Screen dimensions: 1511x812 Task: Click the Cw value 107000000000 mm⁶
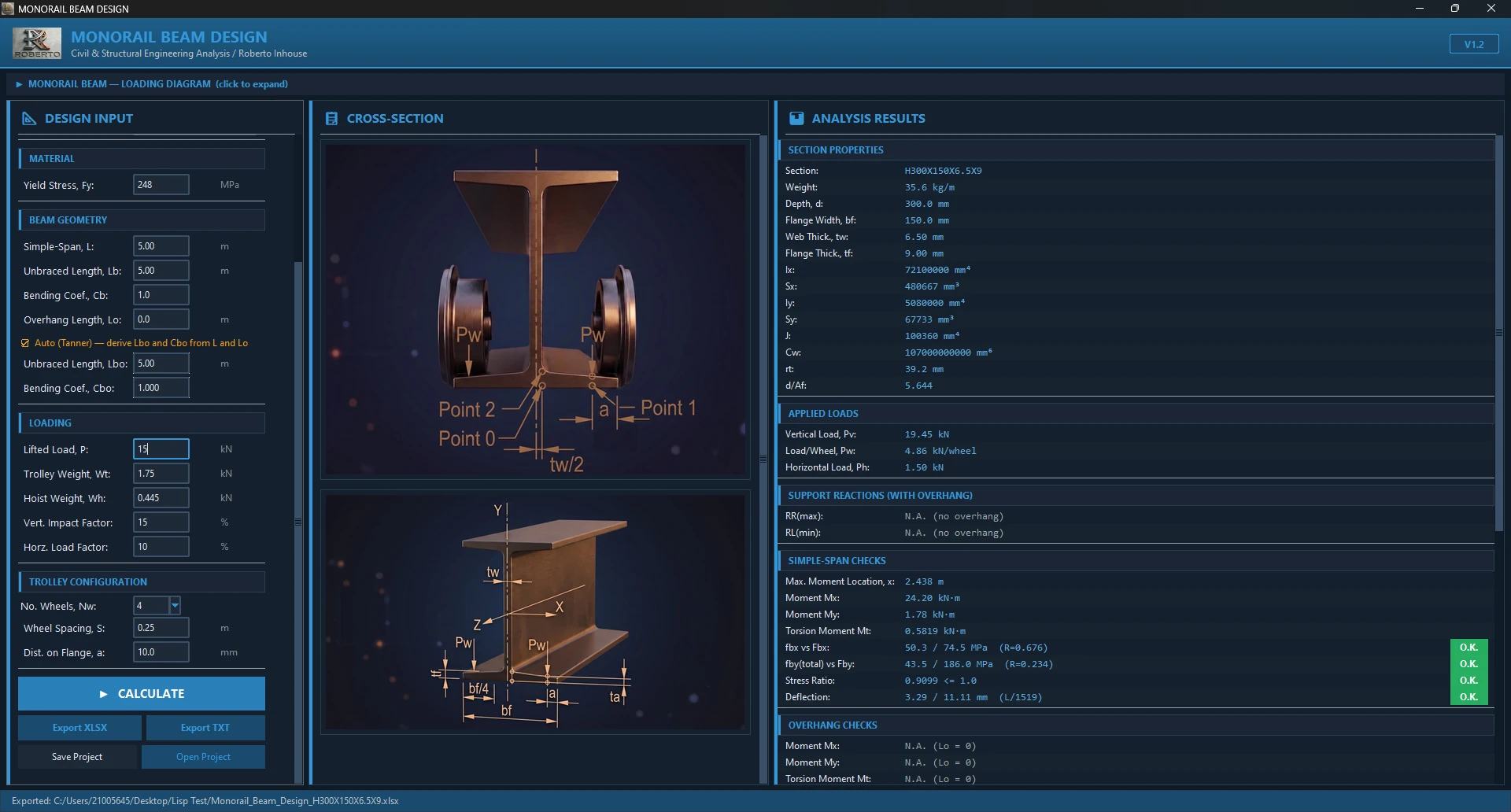948,352
